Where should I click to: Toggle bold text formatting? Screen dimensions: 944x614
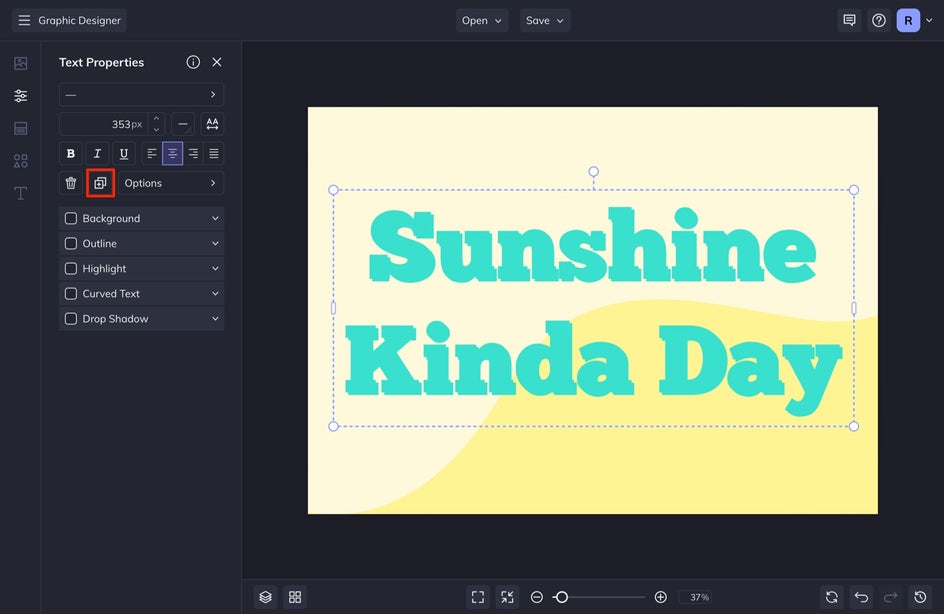pos(71,154)
